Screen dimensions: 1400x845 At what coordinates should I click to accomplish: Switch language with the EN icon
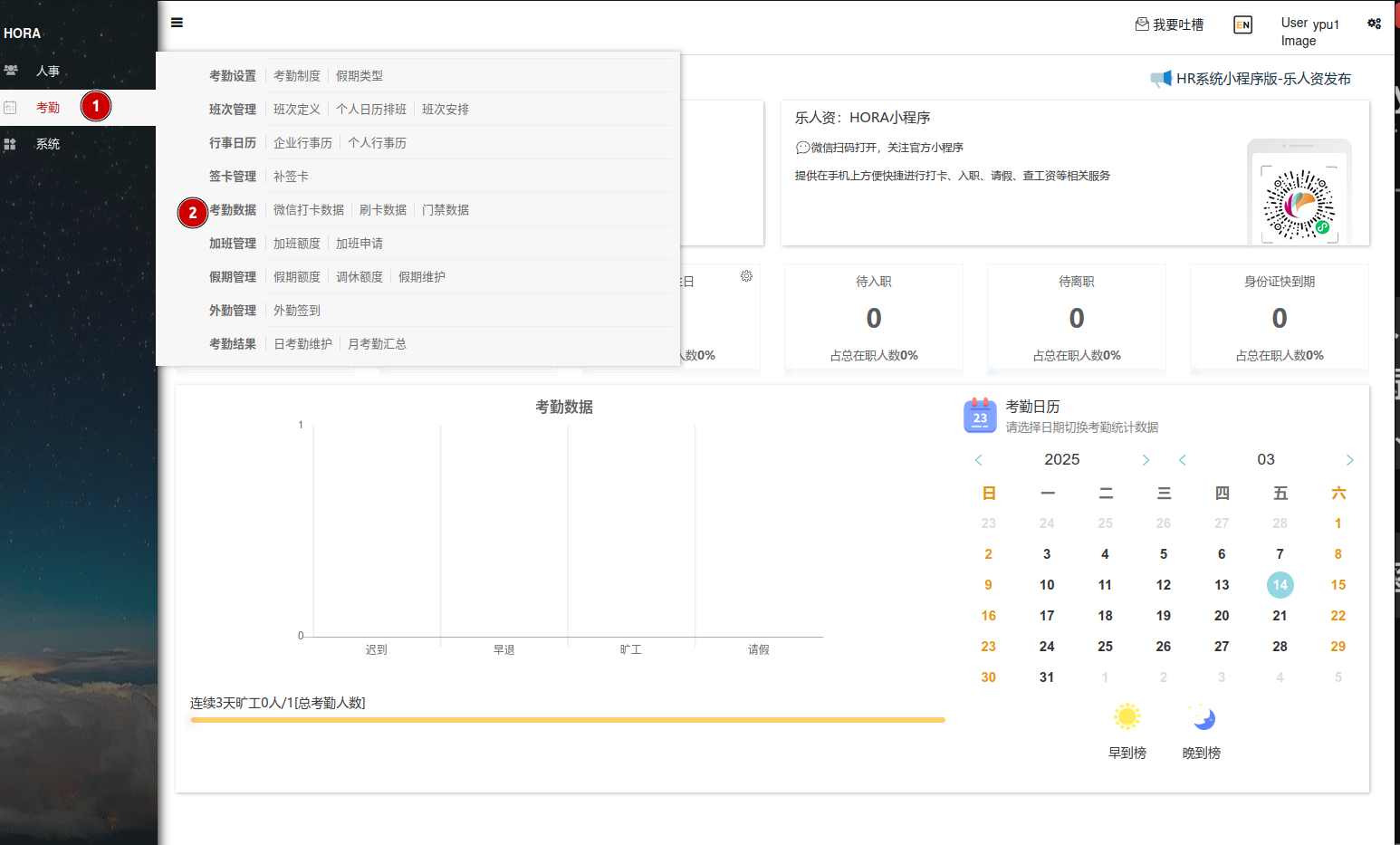tap(1242, 25)
